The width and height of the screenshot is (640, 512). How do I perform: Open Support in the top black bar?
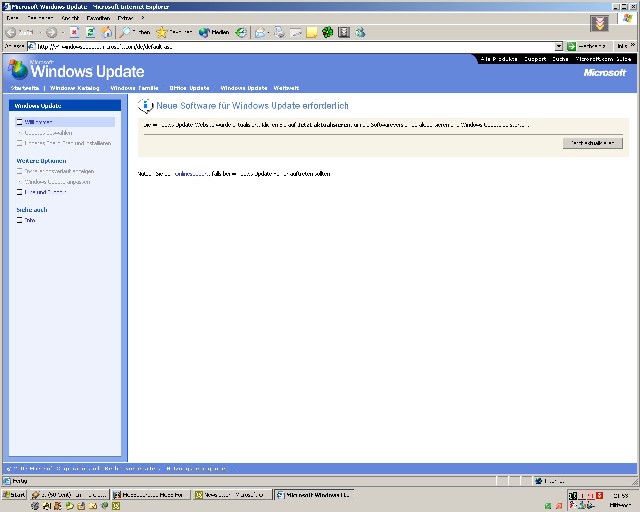[x=535, y=59]
